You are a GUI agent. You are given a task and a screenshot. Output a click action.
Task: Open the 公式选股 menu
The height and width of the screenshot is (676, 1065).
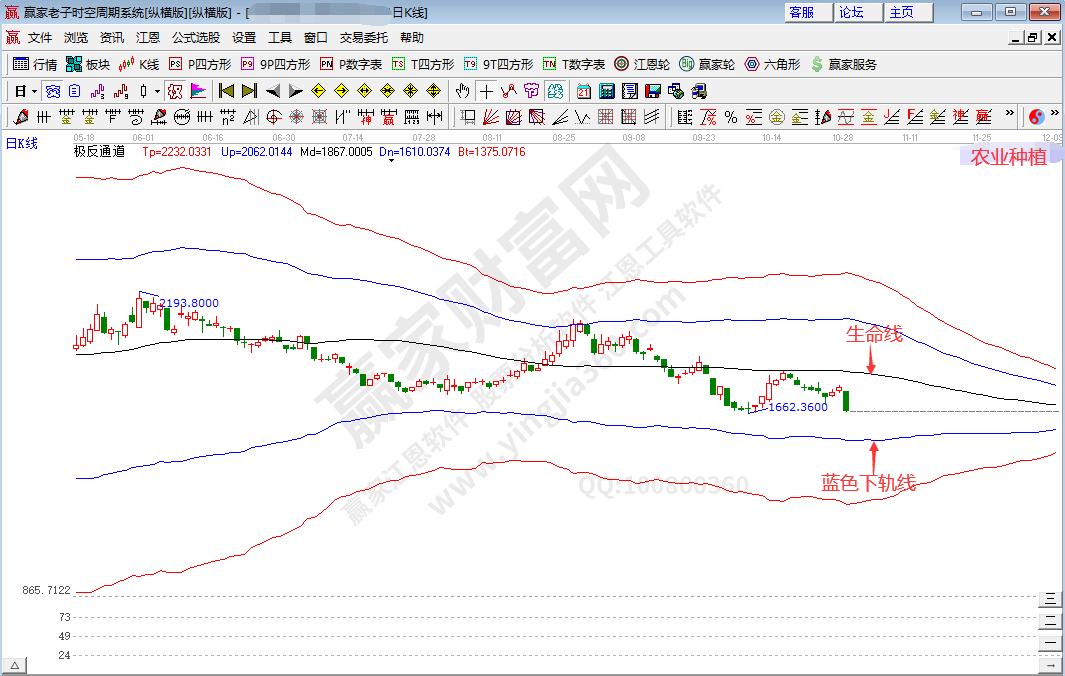point(196,38)
